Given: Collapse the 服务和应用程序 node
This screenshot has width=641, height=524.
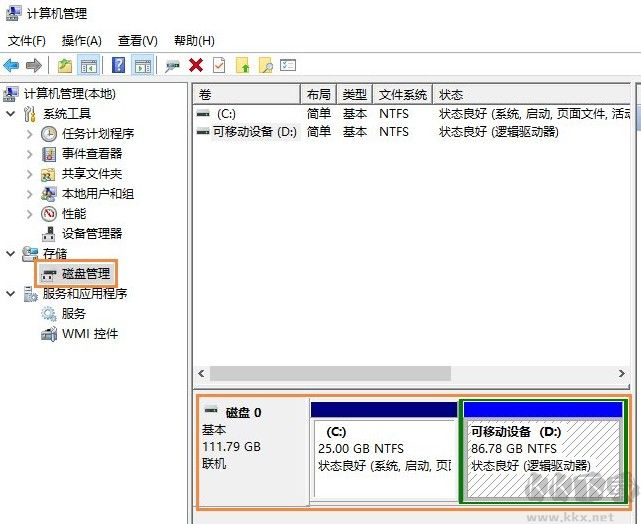Looking at the screenshot, I should [11, 293].
